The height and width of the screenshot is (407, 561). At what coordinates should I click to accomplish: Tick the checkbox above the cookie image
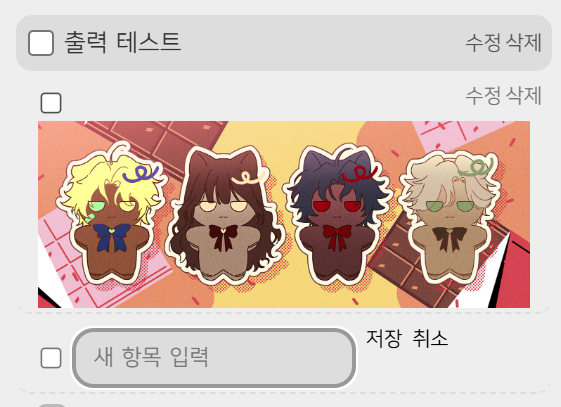click(51, 103)
